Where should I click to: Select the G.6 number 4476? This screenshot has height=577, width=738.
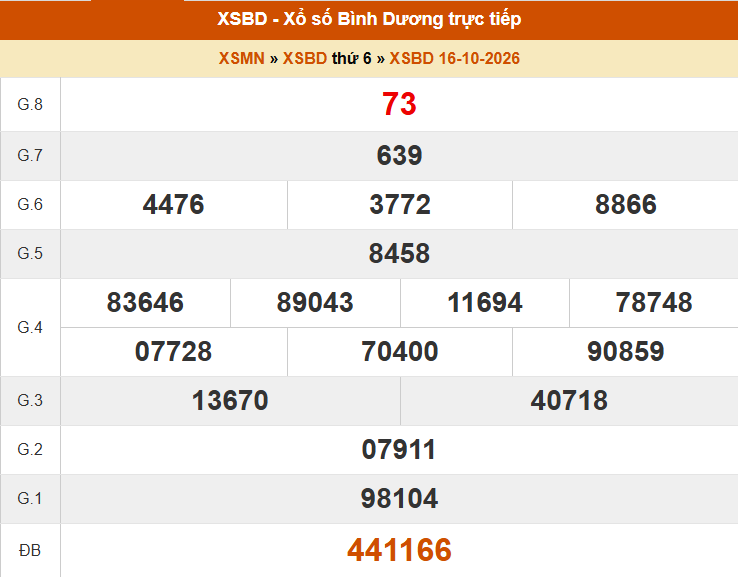tap(174, 204)
